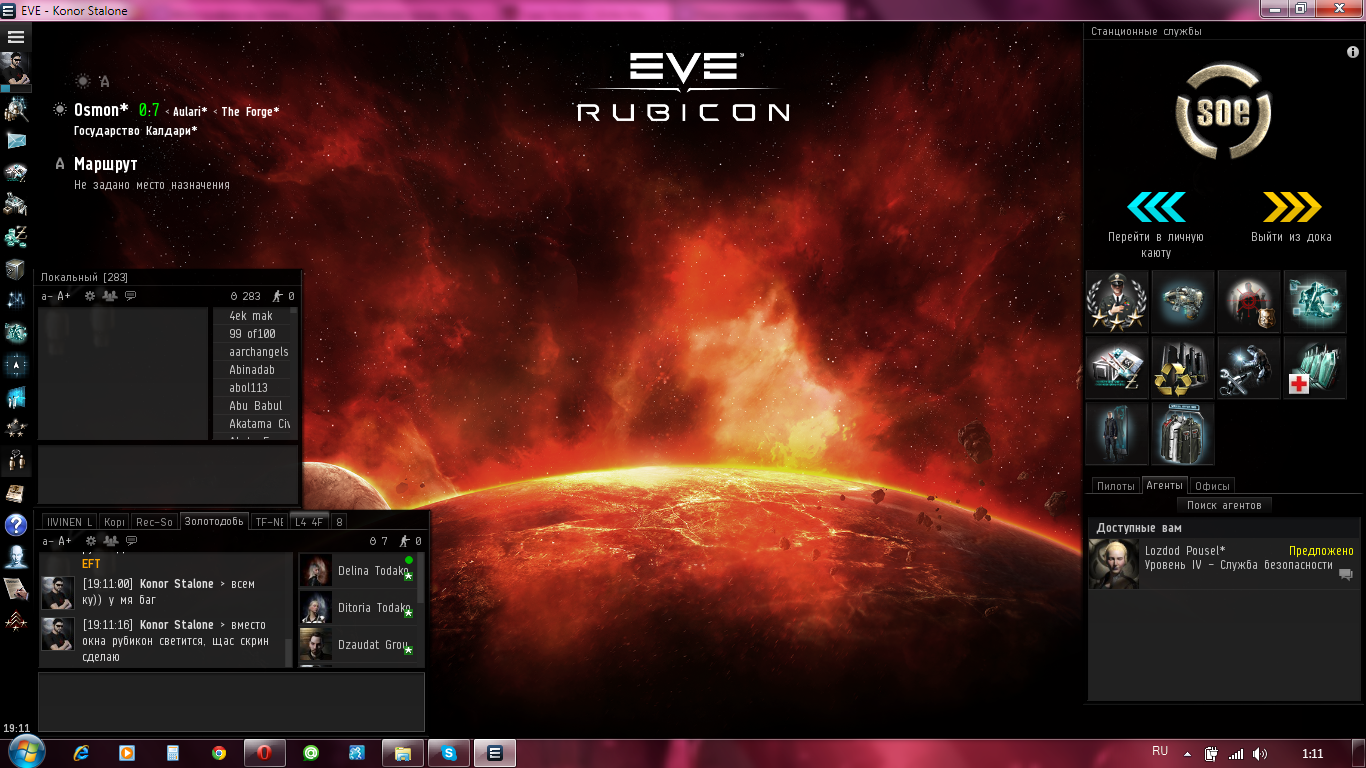Image resolution: width=1366 pixels, height=768 pixels.
Task: Open the Journal book Neocom icon
Action: pos(16,493)
